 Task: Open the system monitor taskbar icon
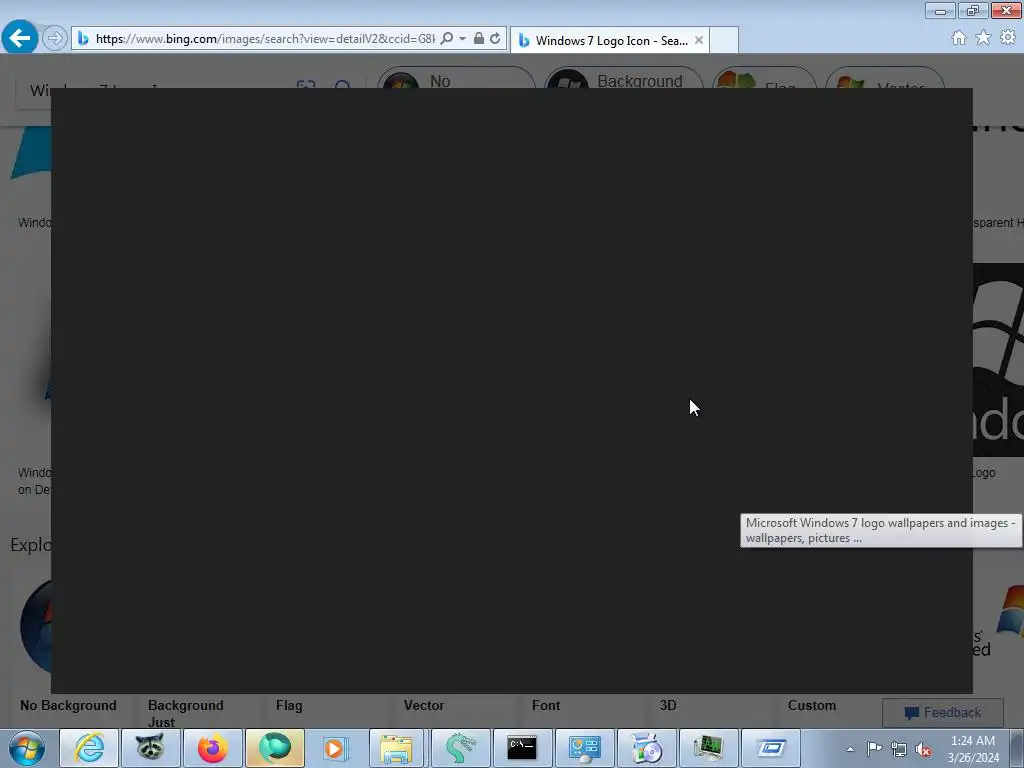click(x=708, y=748)
